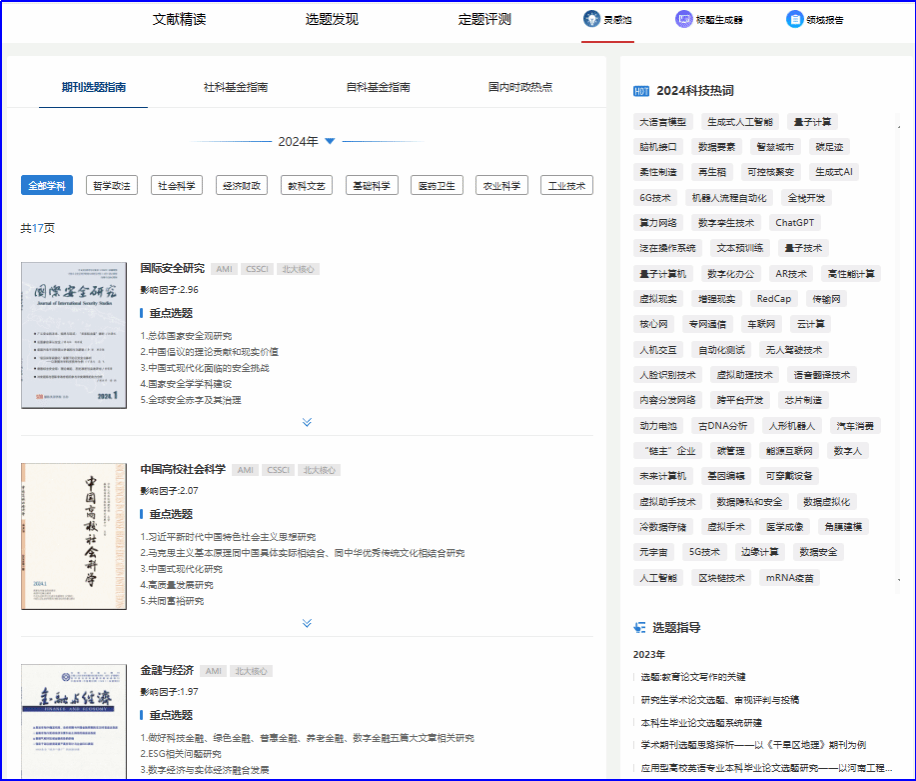
Task: Click the 选题指导 section icon
Action: click(x=640, y=627)
